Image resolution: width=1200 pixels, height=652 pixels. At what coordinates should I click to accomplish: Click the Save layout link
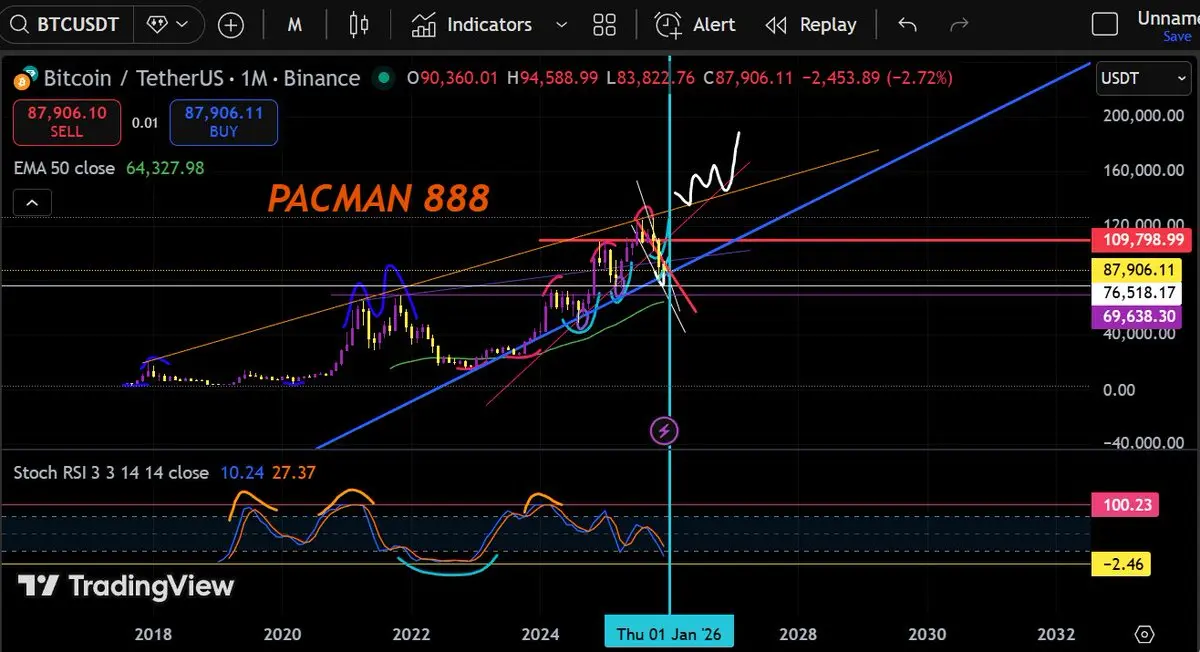(x=1177, y=37)
